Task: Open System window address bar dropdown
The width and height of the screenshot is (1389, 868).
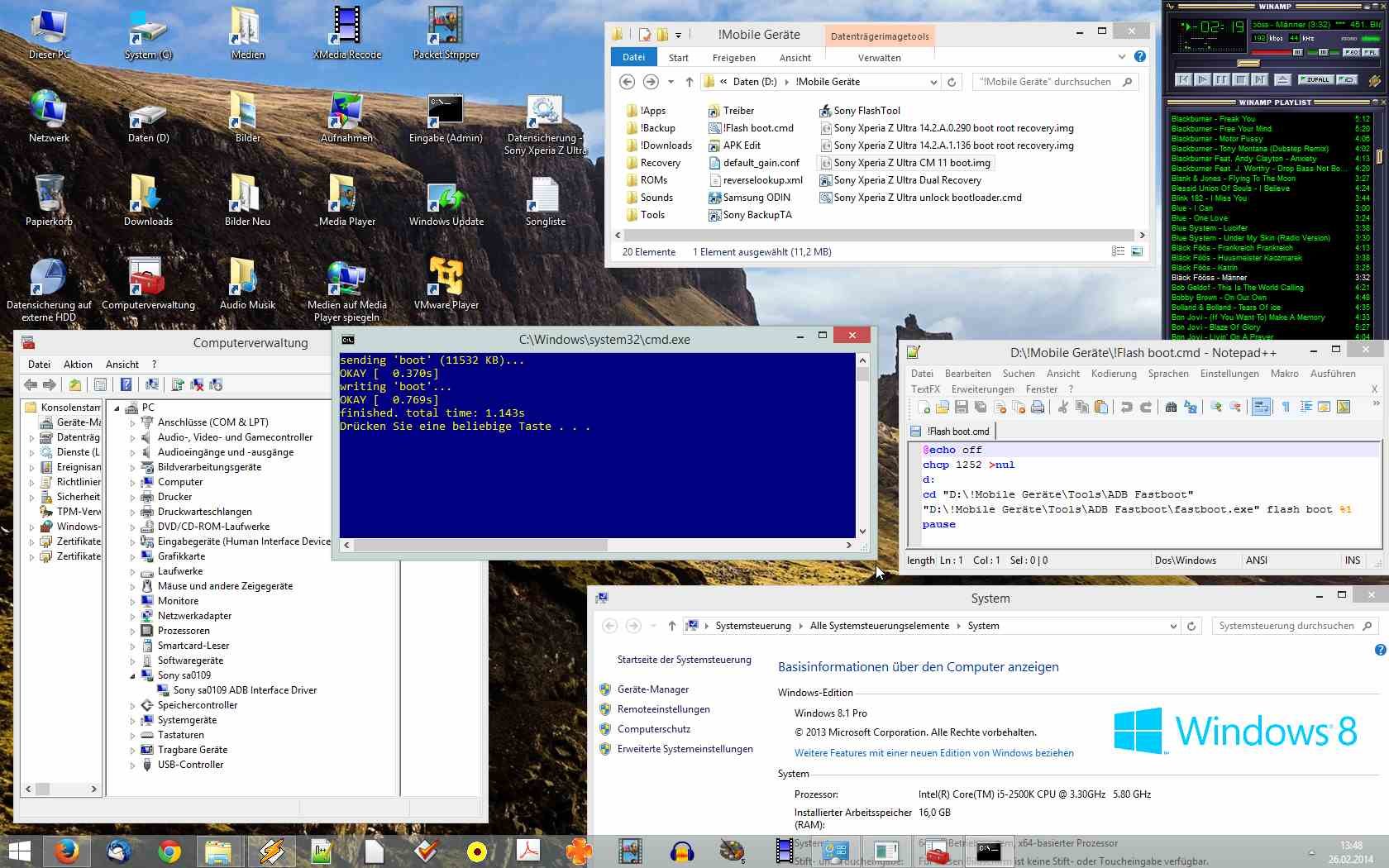Action: (x=1172, y=626)
